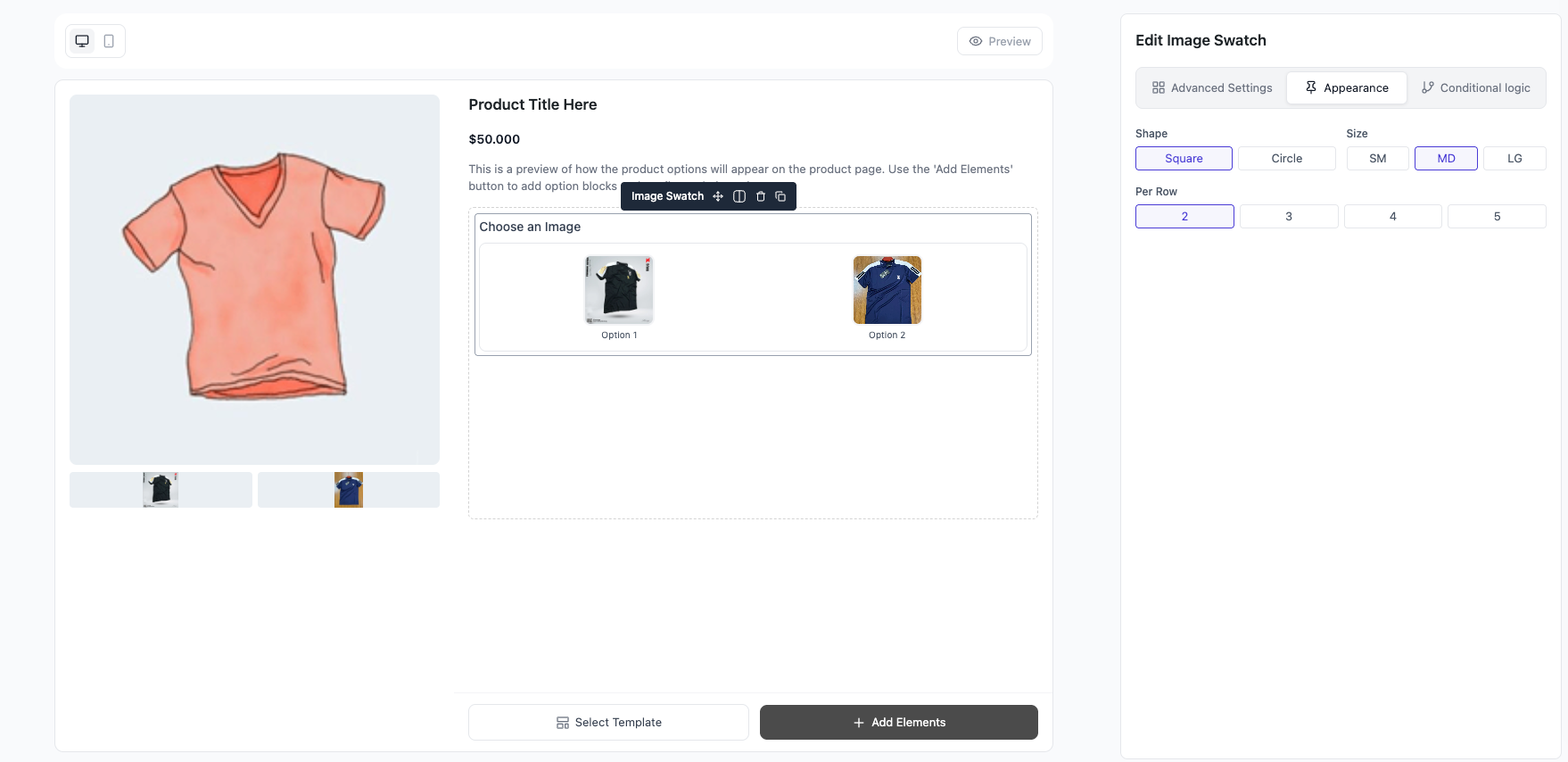
Task: Click the Image Swatch label in toolbar
Action: [667, 196]
